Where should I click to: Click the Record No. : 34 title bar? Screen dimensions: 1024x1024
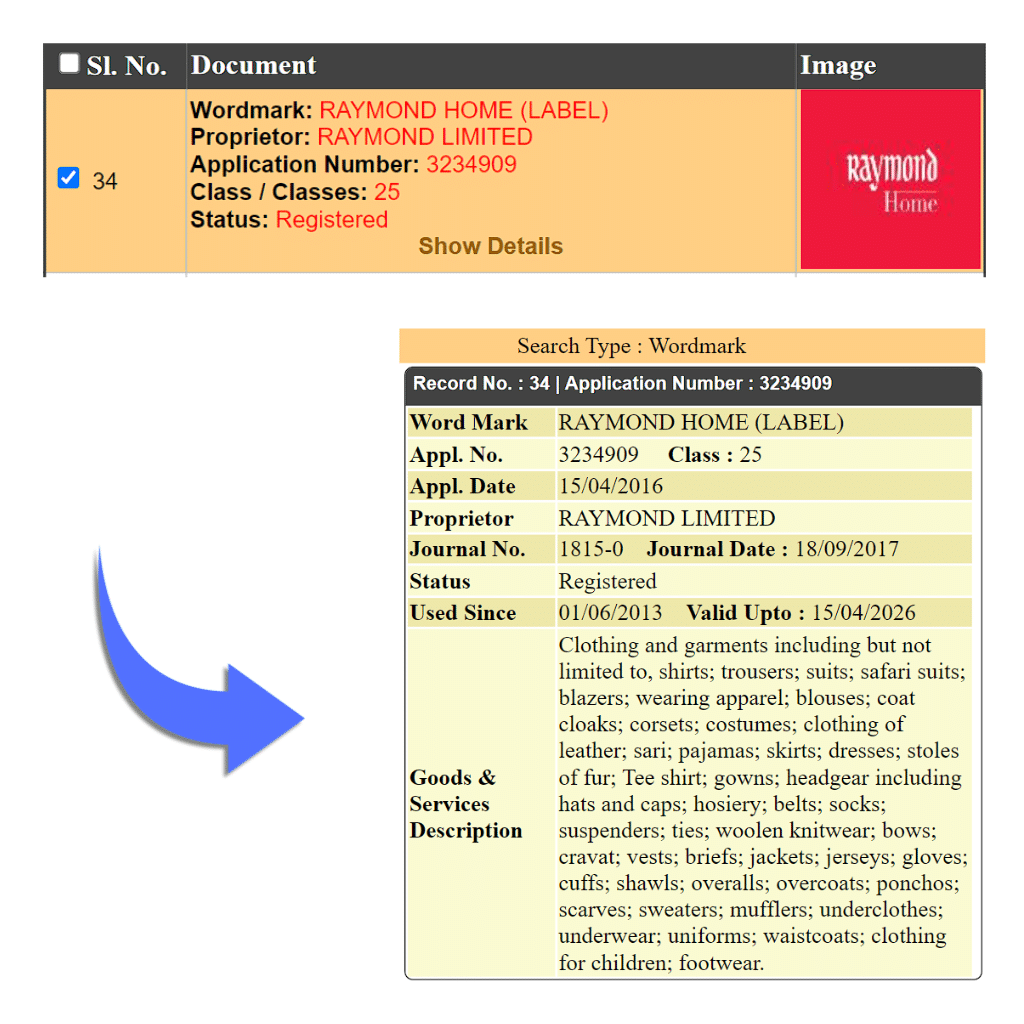pyautogui.click(x=622, y=384)
